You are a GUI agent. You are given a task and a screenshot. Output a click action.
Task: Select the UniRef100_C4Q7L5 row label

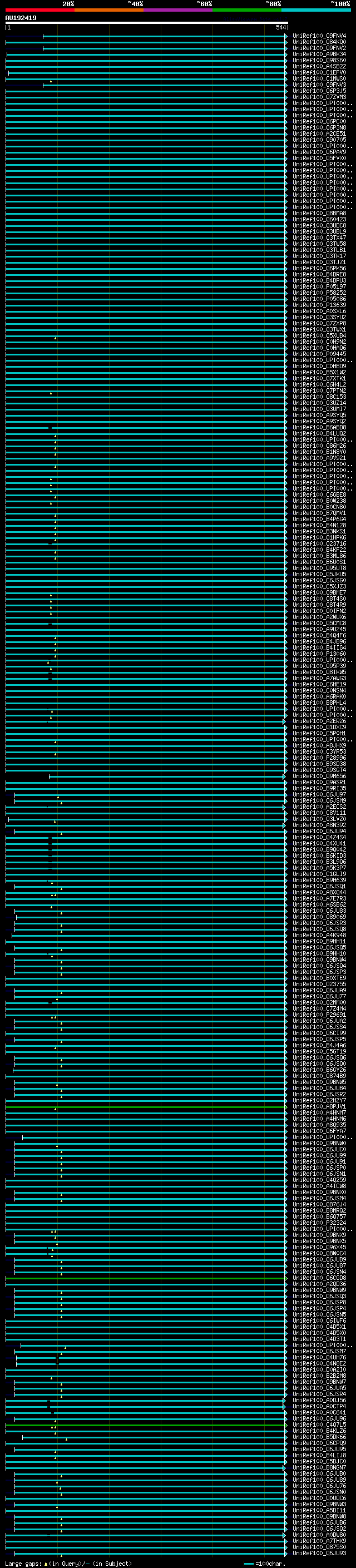pyautogui.click(x=319, y=1425)
